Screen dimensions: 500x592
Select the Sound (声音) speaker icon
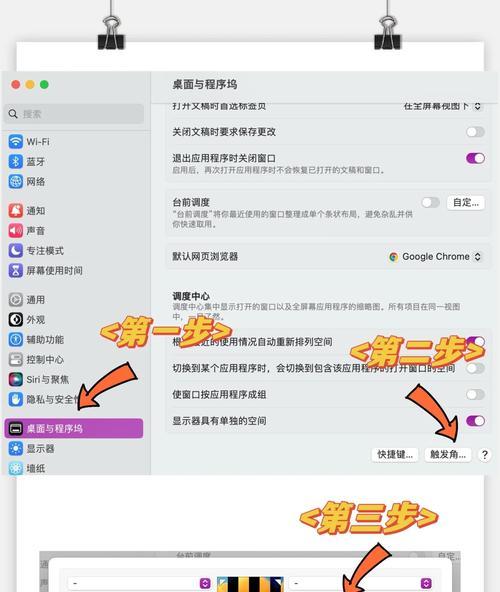[15, 230]
